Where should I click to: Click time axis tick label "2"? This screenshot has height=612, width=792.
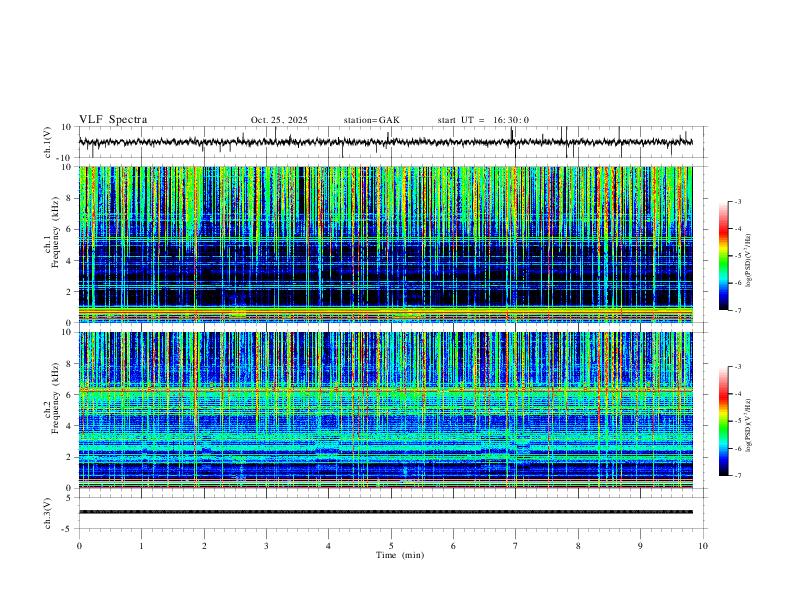(204, 546)
